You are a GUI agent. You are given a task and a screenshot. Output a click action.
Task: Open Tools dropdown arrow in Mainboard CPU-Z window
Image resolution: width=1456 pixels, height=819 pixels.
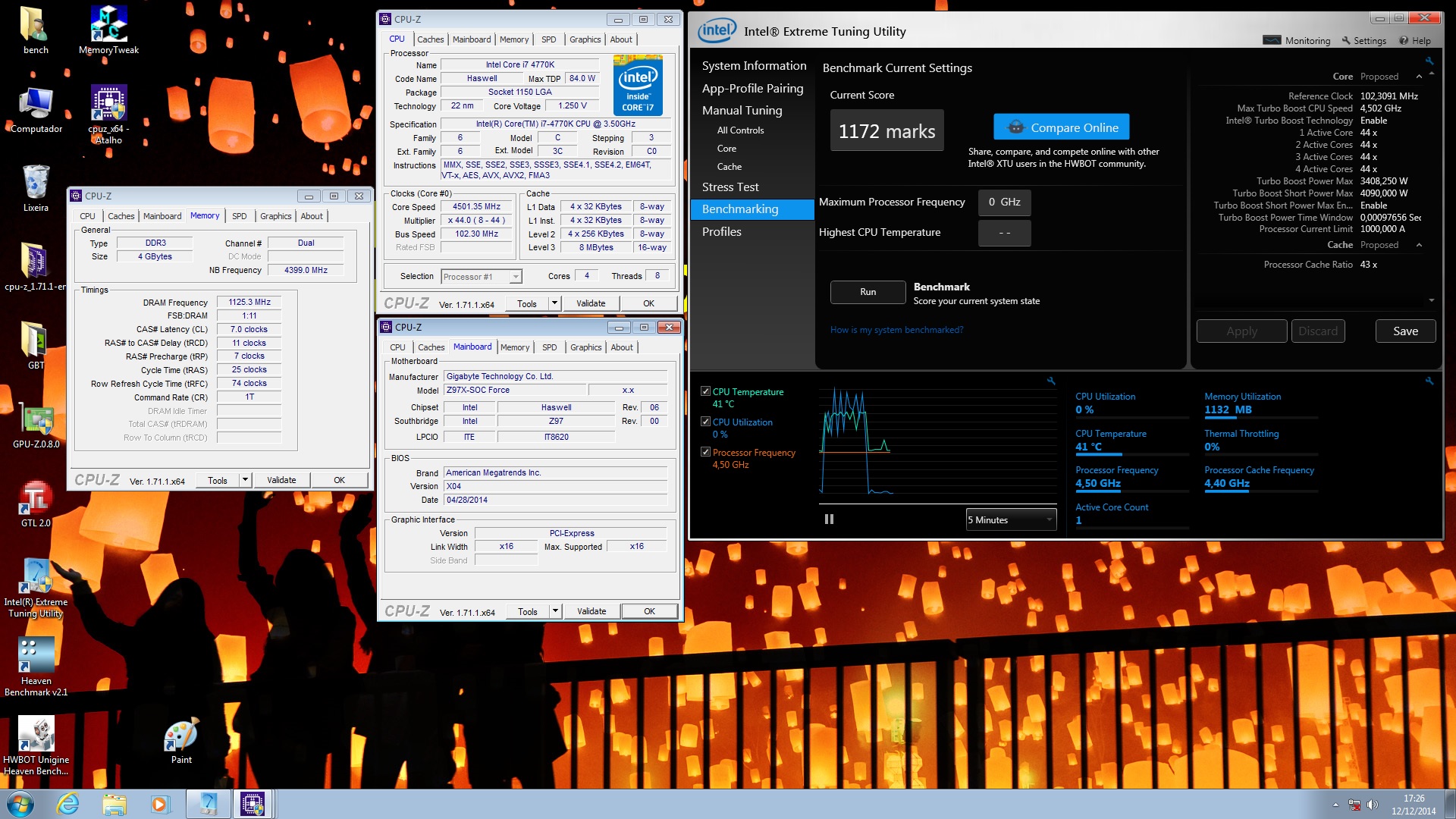(555, 611)
